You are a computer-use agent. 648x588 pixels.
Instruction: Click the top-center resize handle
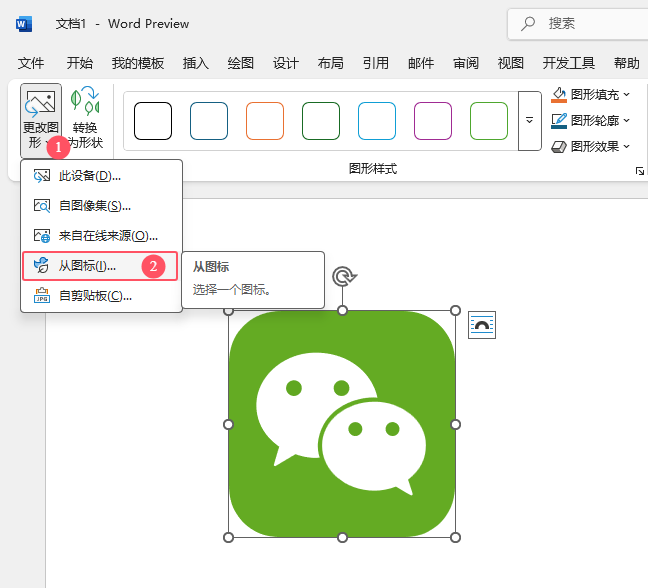(x=343, y=311)
